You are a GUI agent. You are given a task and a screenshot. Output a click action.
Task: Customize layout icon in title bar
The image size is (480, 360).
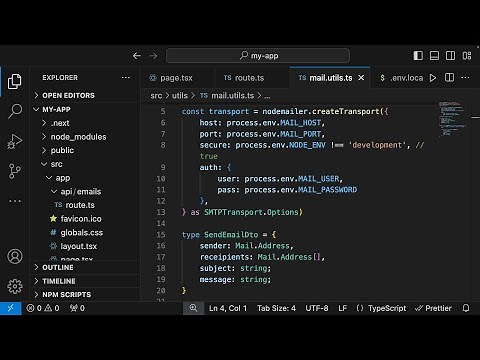(467, 56)
